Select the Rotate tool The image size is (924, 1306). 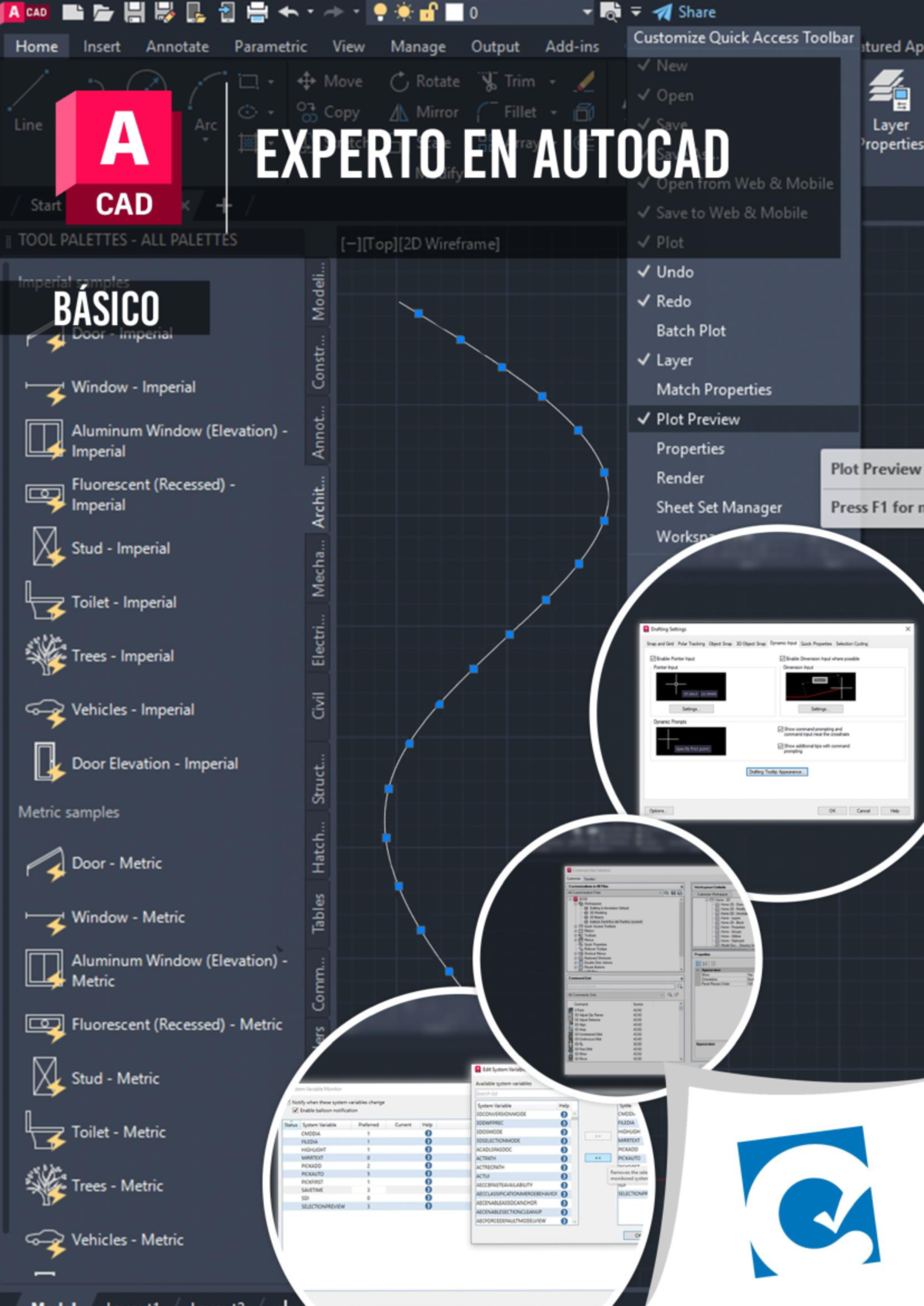424,81
